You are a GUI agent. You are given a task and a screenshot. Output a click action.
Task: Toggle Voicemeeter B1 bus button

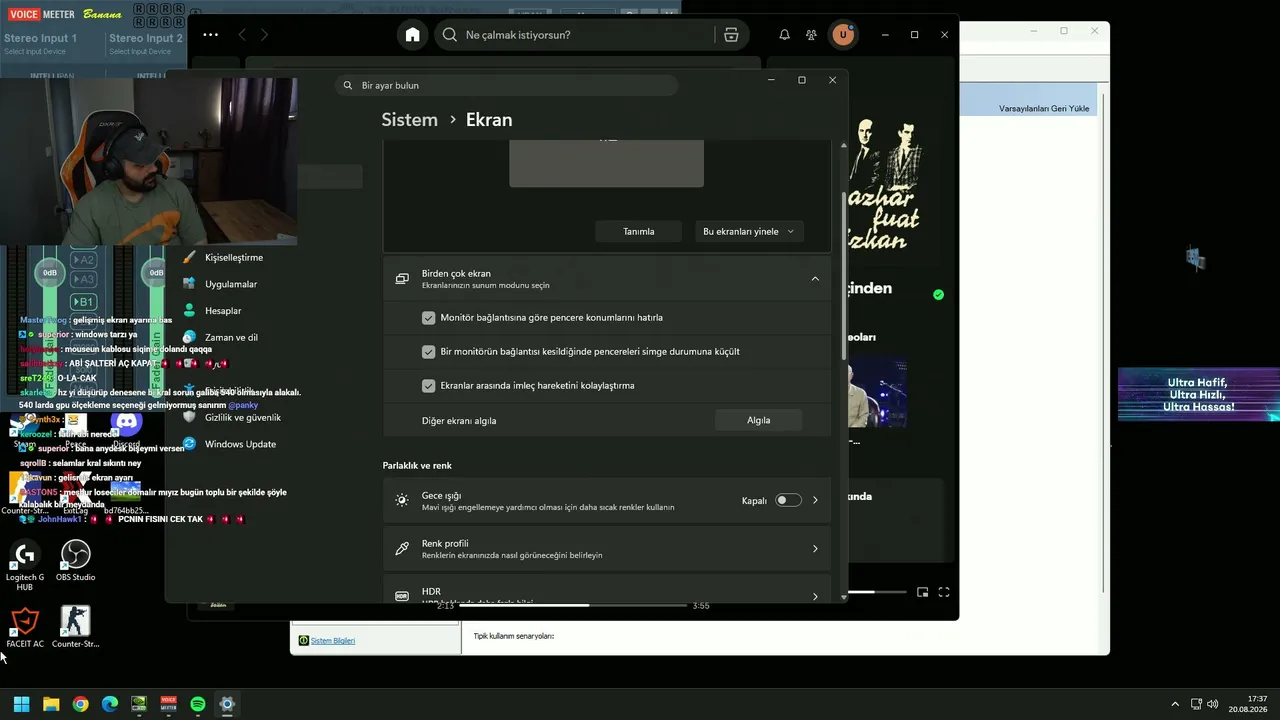click(x=84, y=302)
